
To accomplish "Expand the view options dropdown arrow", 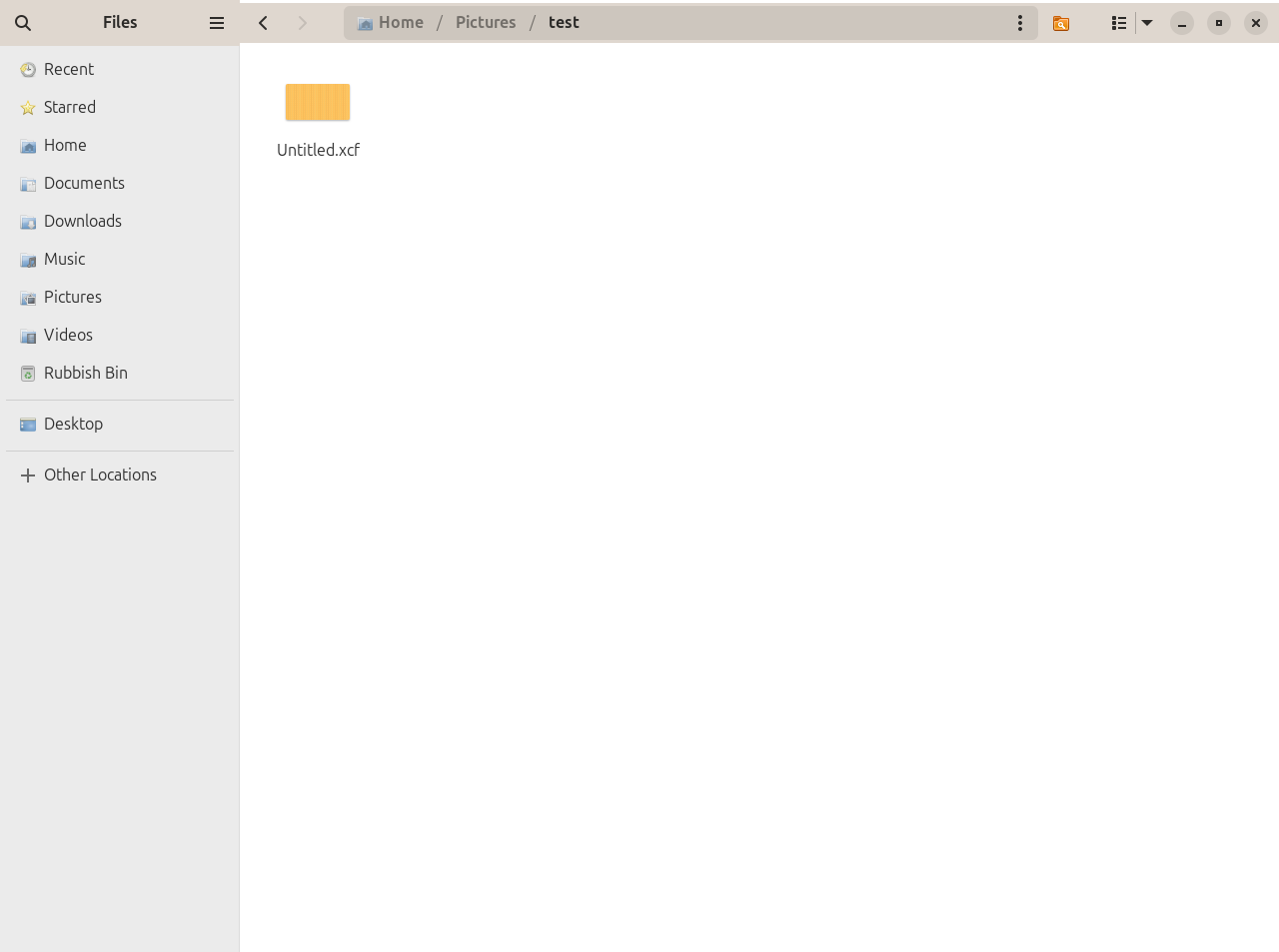I will [x=1147, y=23].
